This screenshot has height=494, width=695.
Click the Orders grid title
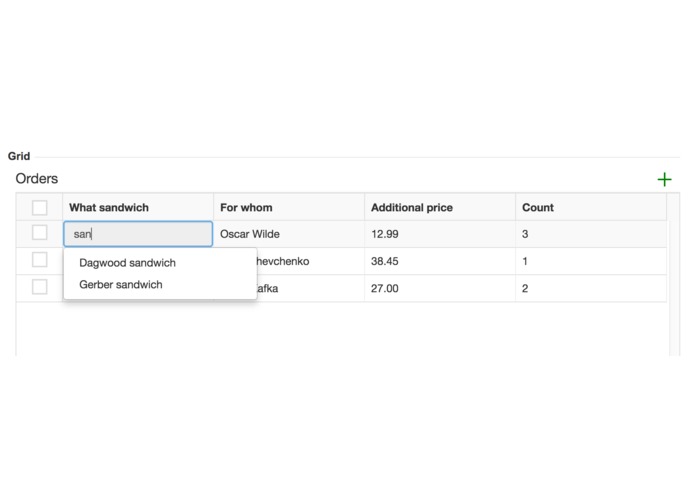coord(37,179)
